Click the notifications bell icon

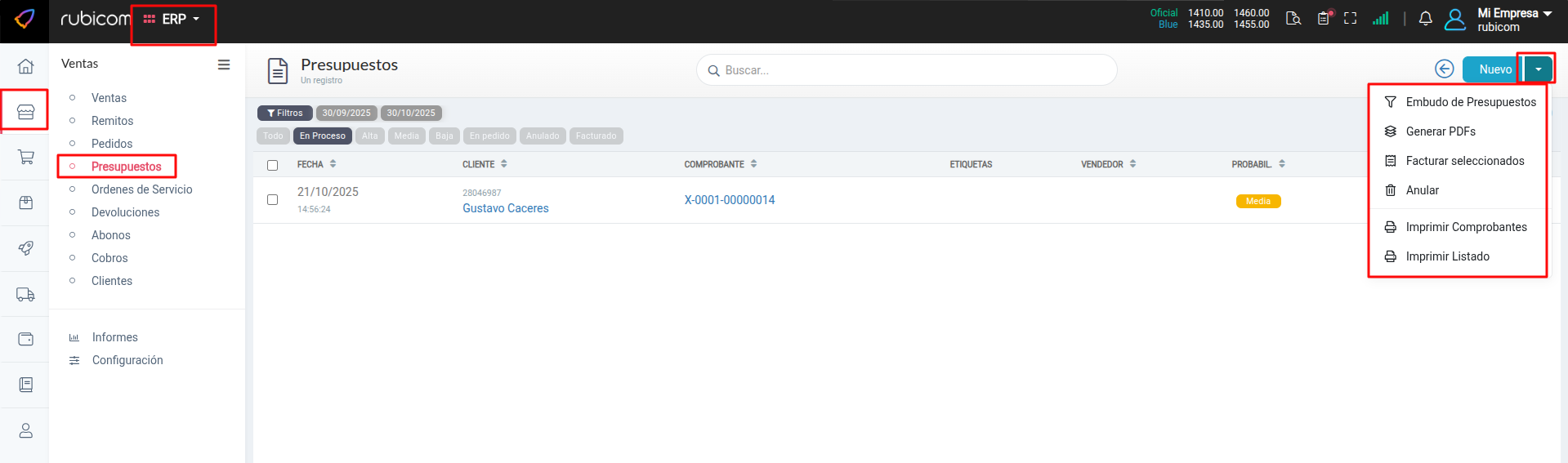1425,19
